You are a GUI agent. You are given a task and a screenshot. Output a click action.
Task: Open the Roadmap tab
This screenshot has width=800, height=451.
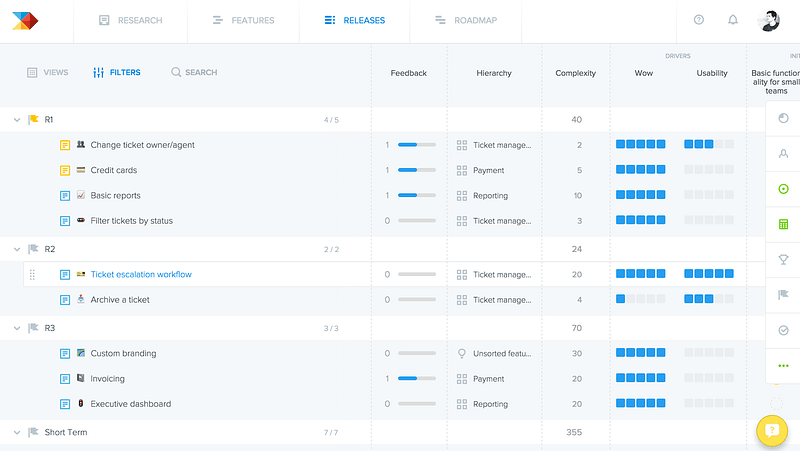point(466,20)
